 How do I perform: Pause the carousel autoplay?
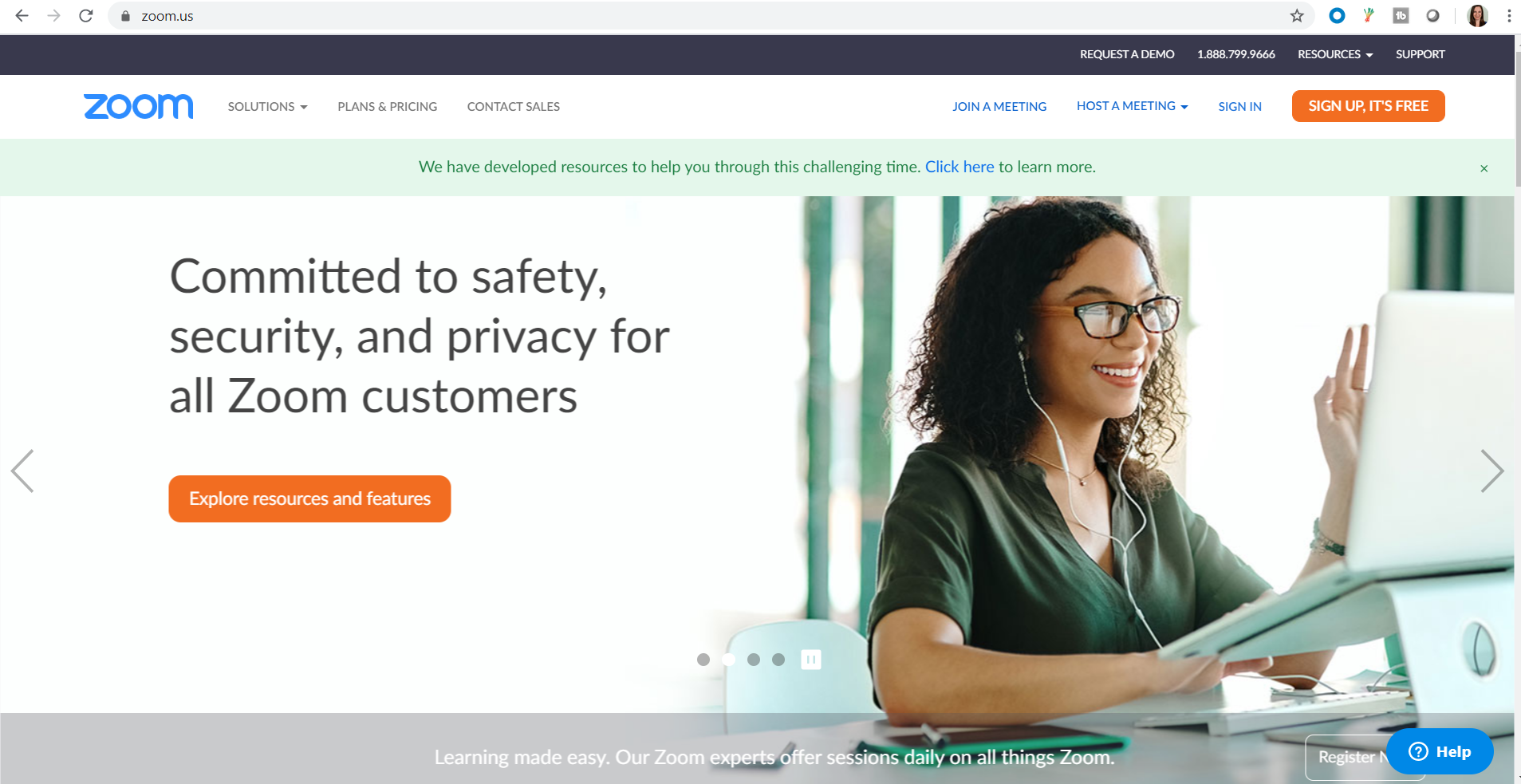click(810, 660)
